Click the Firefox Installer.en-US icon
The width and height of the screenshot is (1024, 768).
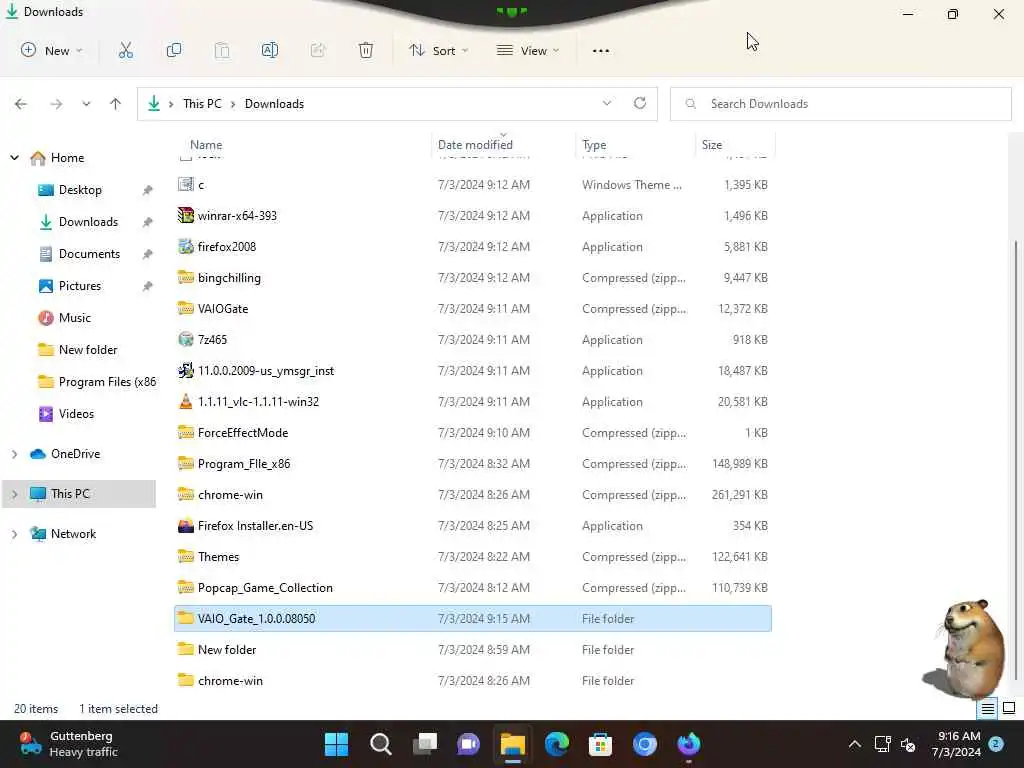coord(185,526)
